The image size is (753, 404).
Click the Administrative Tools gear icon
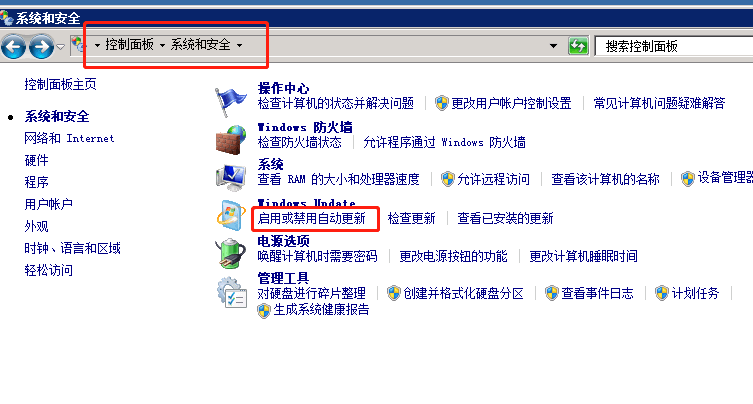(231, 292)
